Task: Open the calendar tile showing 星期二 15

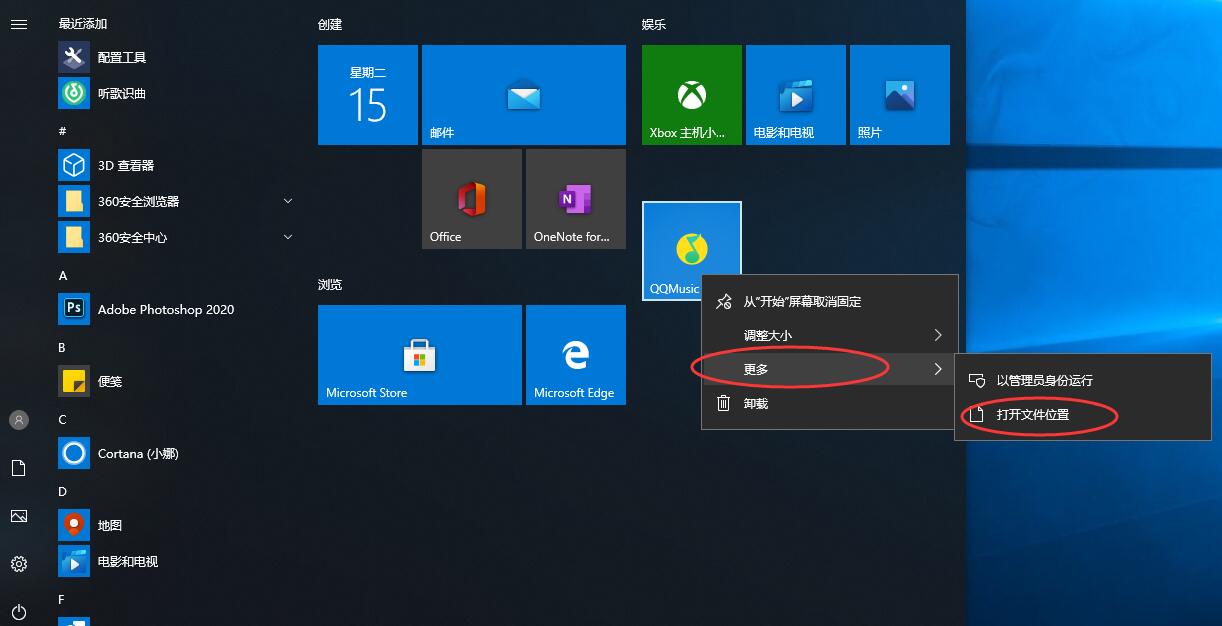Action: (x=368, y=95)
